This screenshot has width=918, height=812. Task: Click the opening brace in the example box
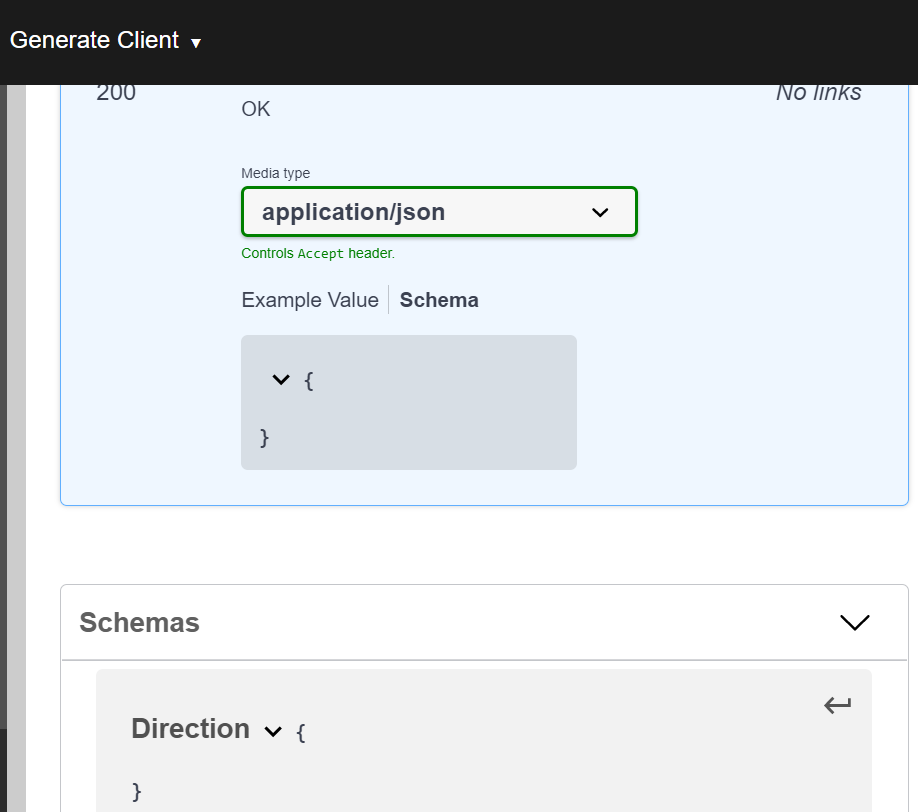tap(308, 380)
